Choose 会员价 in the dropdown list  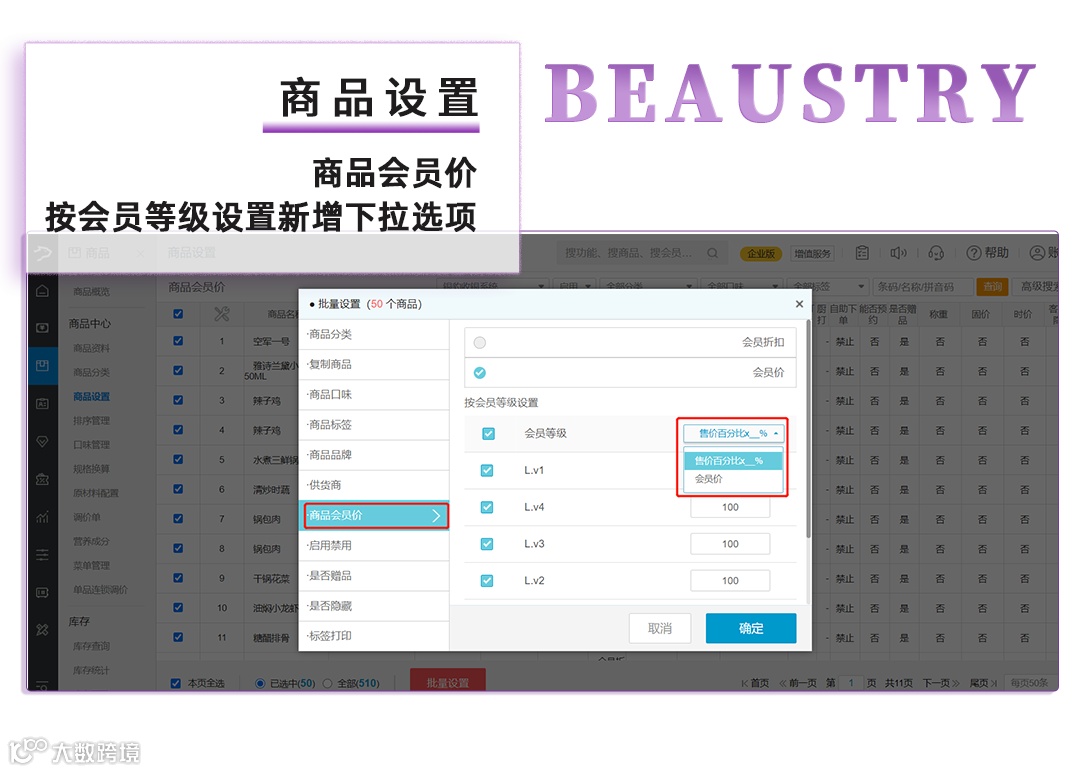(x=733, y=479)
